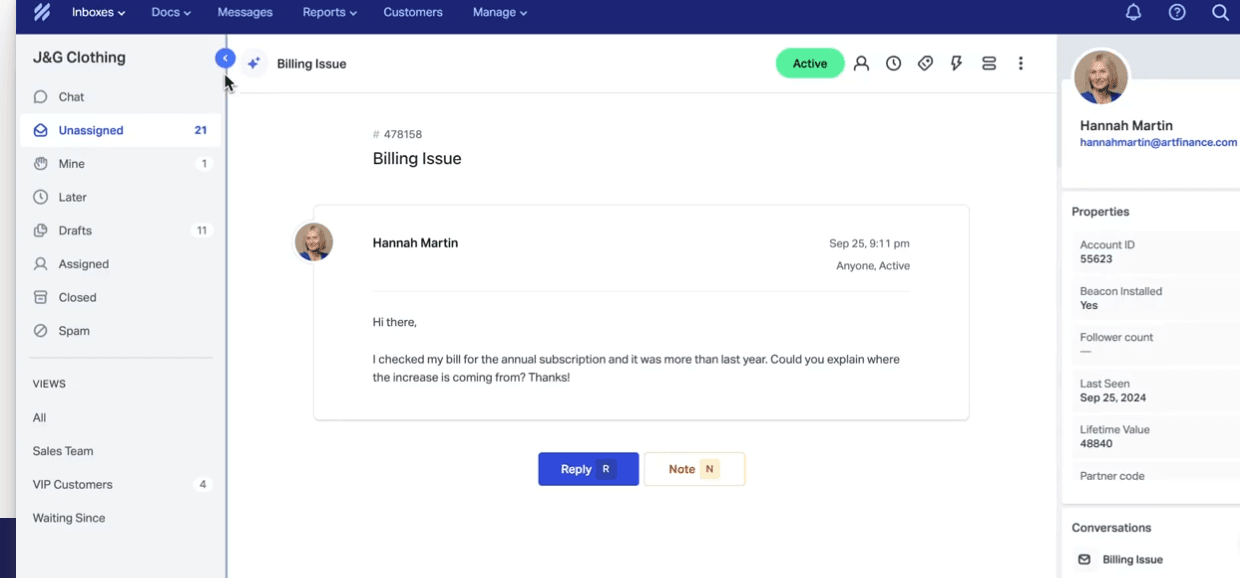Image resolution: width=1240 pixels, height=578 pixels.
Task: Open the Manage dropdown
Action: coord(499,12)
